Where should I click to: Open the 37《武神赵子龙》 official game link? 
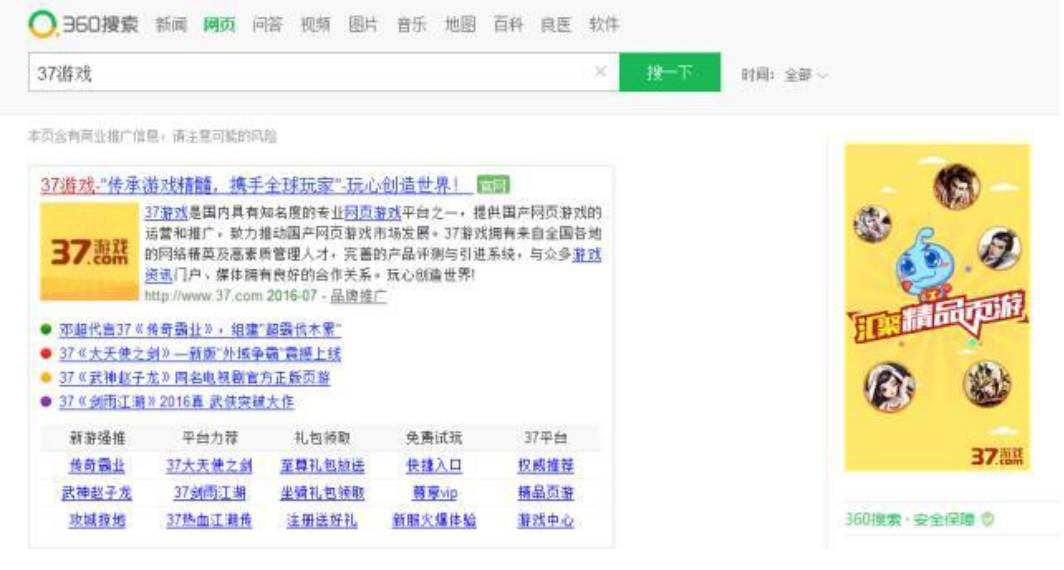(194, 377)
